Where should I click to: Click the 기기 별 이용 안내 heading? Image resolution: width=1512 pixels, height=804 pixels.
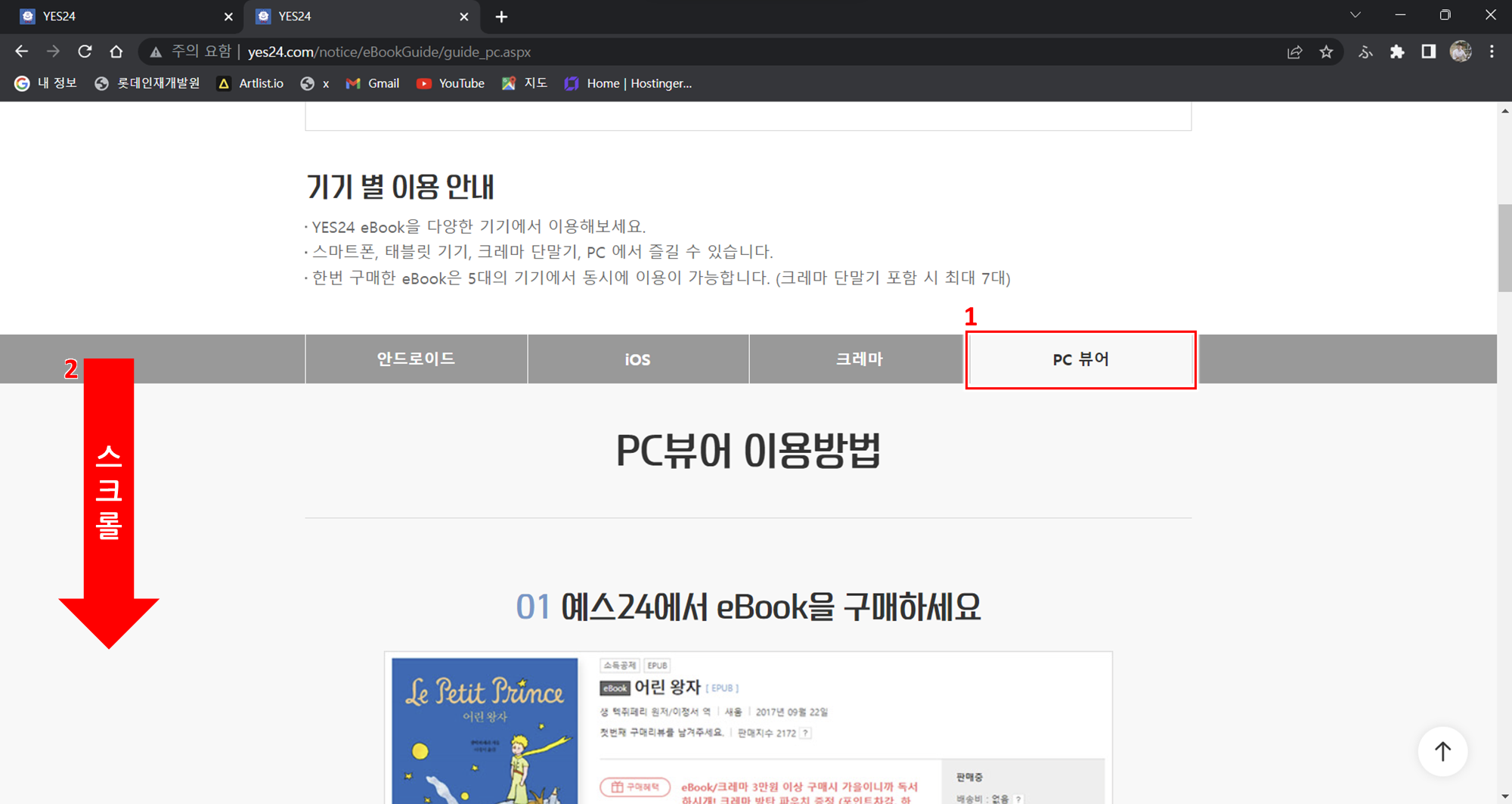coord(401,187)
